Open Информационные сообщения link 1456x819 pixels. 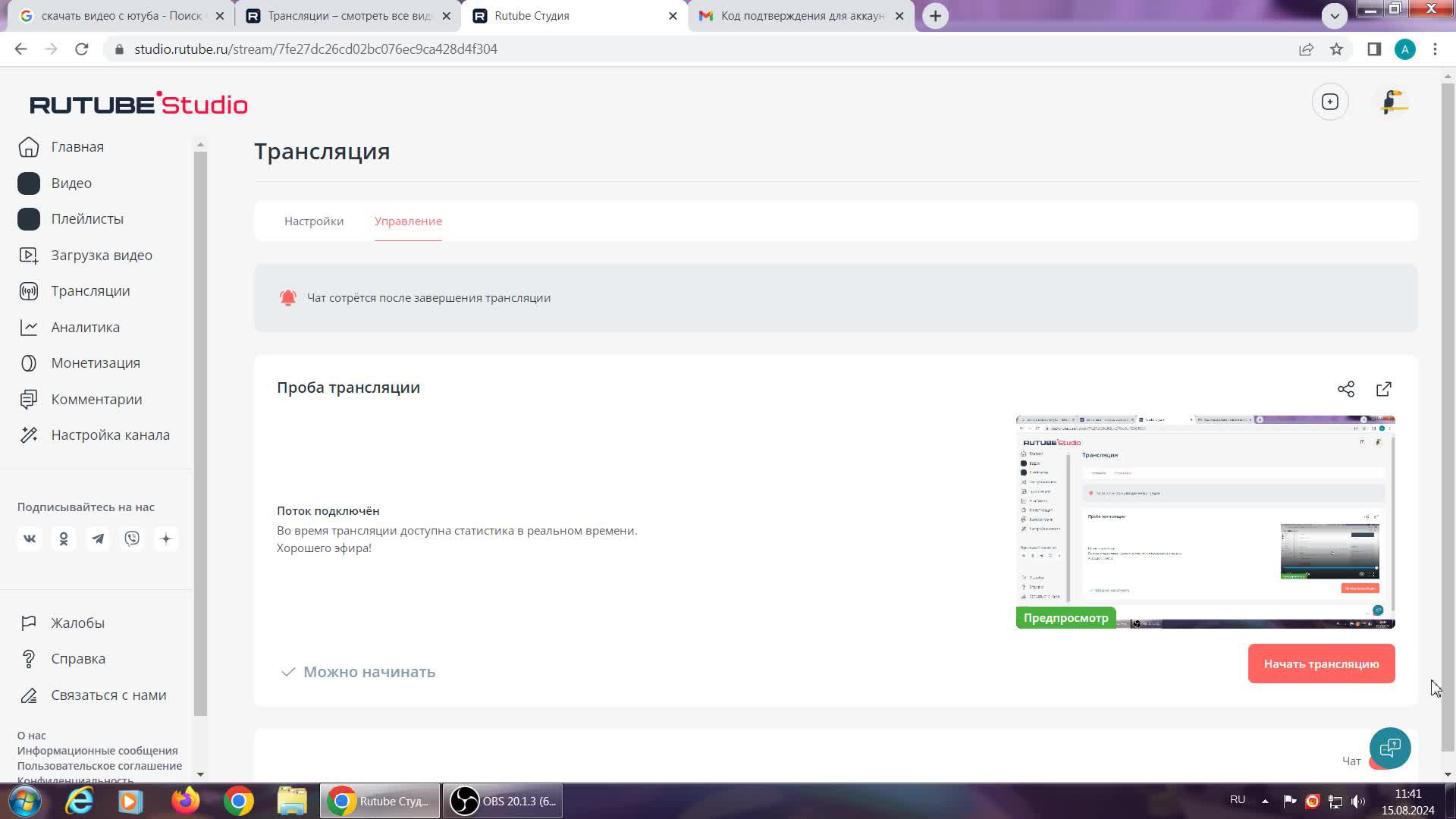(x=98, y=751)
